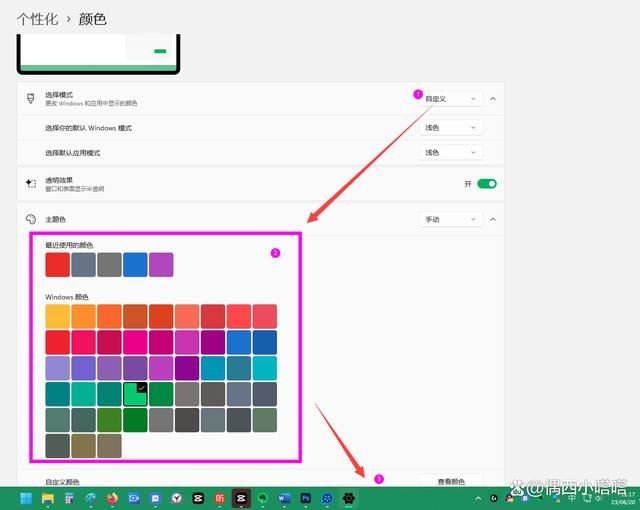Click the color mode preview thumbnail
Viewport: 640px width, 510px height.
98,54
